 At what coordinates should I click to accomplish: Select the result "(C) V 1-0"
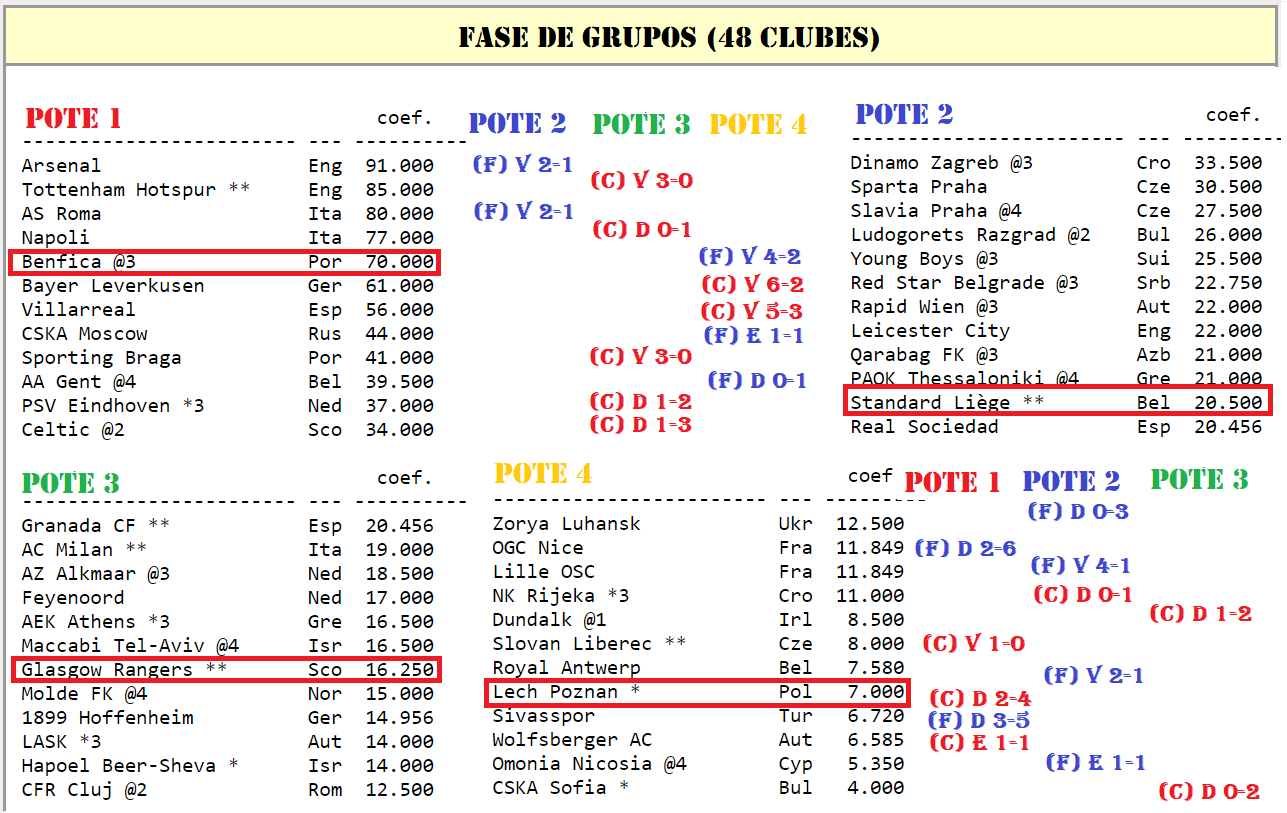pyautogui.click(x=973, y=643)
